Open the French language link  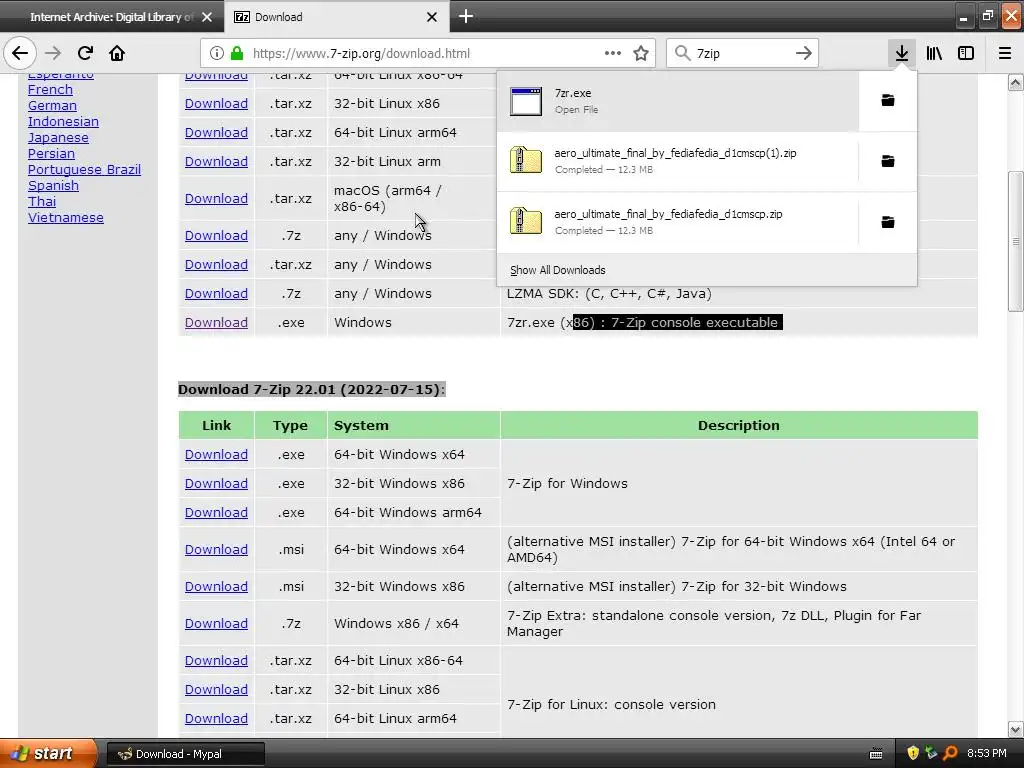point(50,89)
